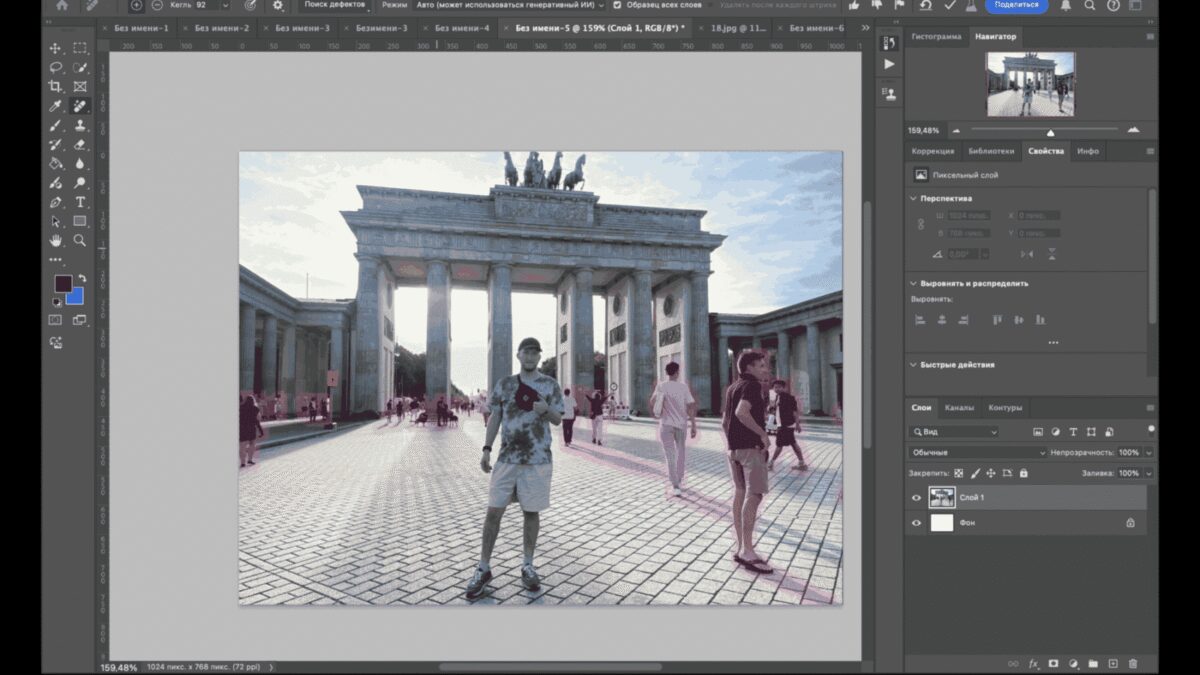Image resolution: width=1200 pixels, height=675 pixels.
Task: Delete layer using trash icon
Action: tap(1133, 663)
